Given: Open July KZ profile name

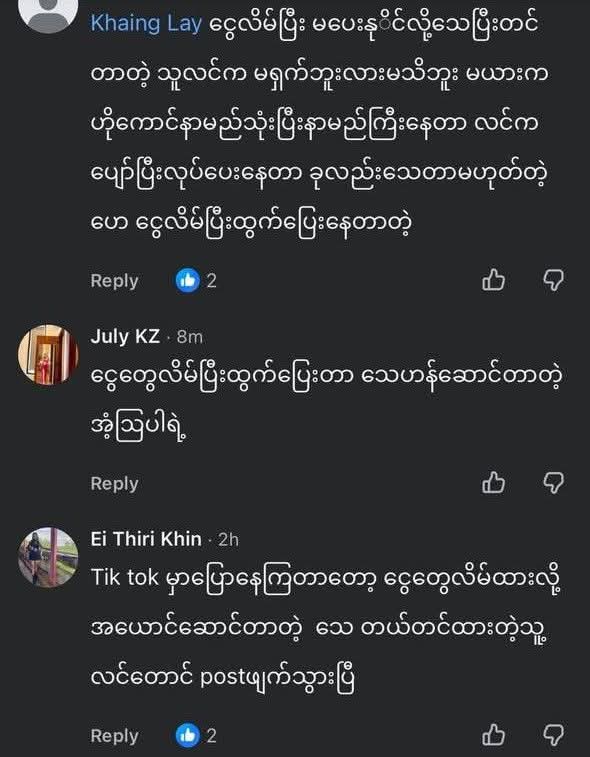Looking at the screenshot, I should pos(125,336).
